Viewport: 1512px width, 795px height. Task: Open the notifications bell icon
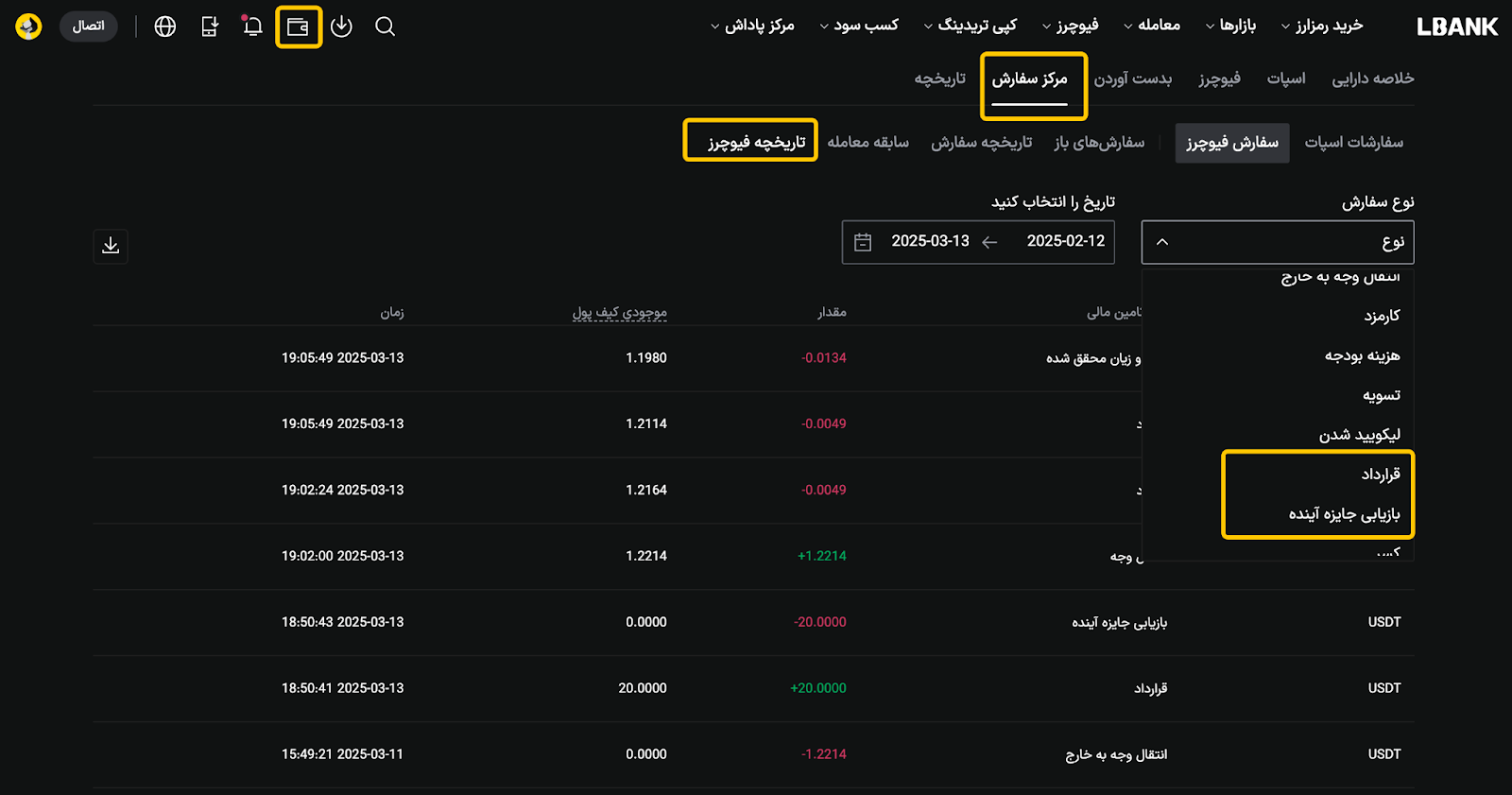coord(252,26)
